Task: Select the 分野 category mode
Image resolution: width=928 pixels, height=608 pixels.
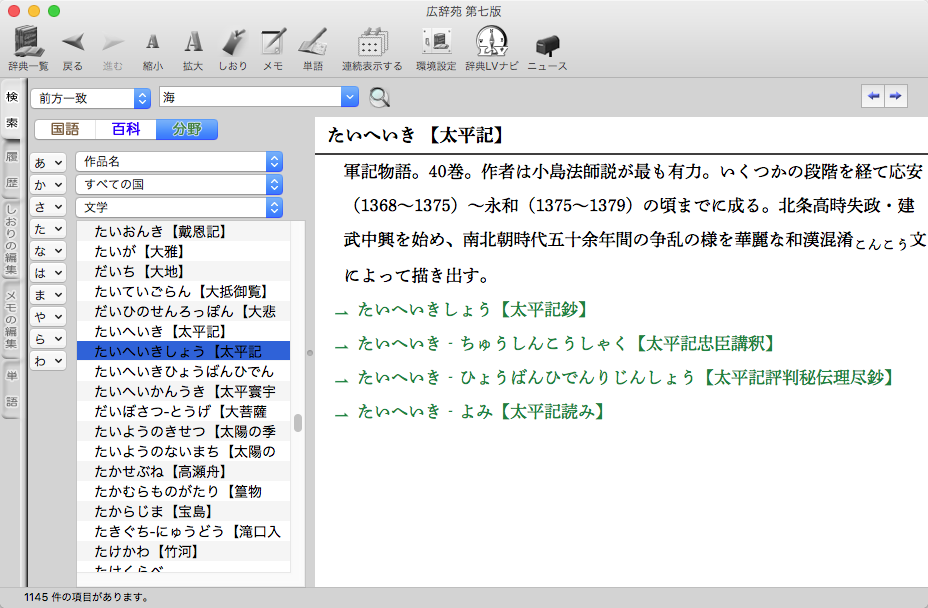Action: pos(186,129)
